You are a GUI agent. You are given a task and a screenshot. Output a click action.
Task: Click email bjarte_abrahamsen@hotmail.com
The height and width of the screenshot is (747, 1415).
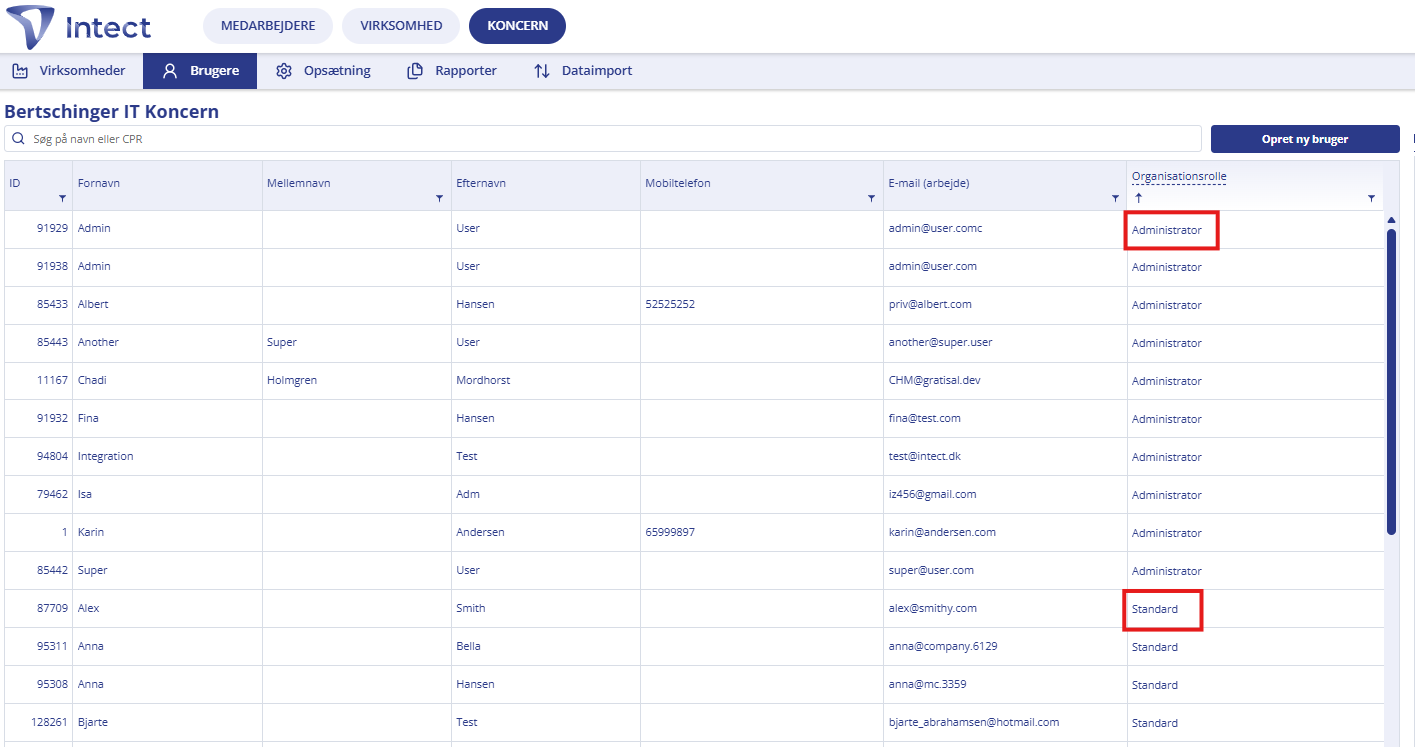[973, 722]
